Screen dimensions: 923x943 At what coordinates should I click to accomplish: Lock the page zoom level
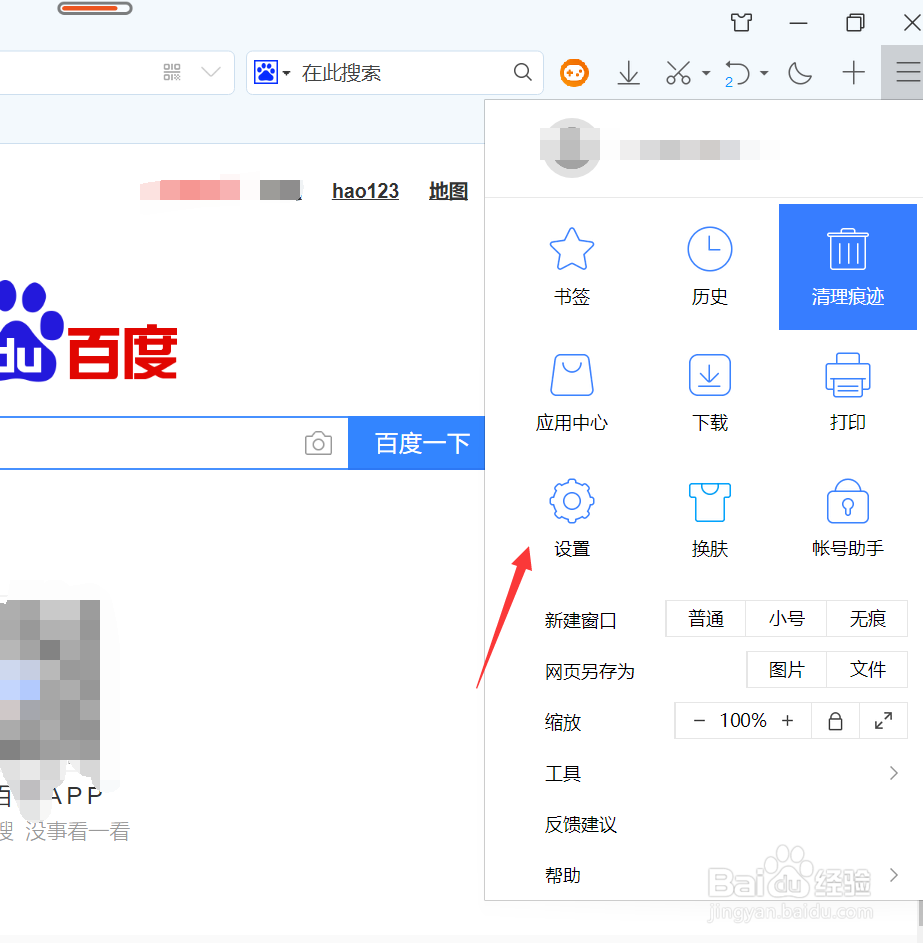[x=835, y=720]
